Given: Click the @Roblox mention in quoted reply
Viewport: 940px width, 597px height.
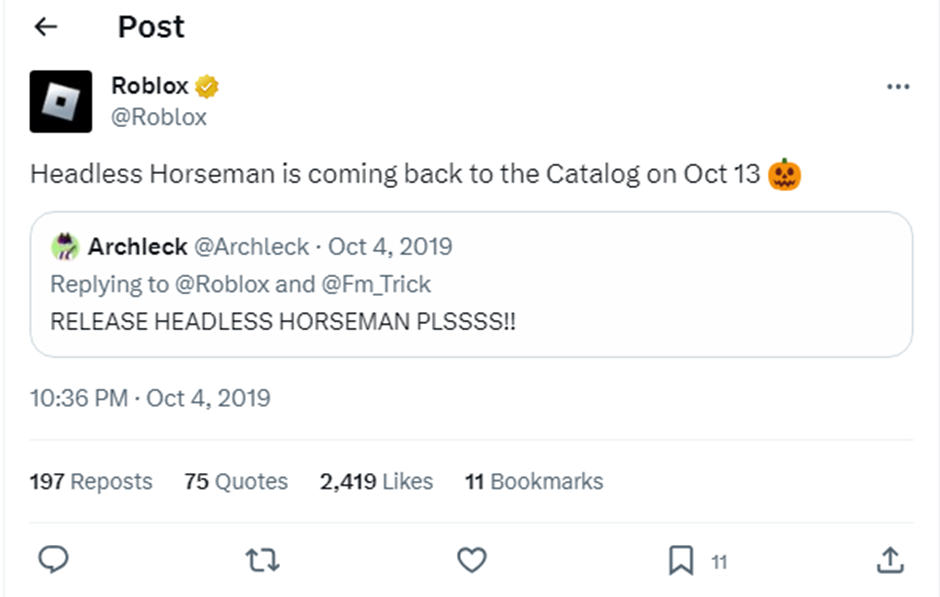Looking at the screenshot, I should point(222,284).
